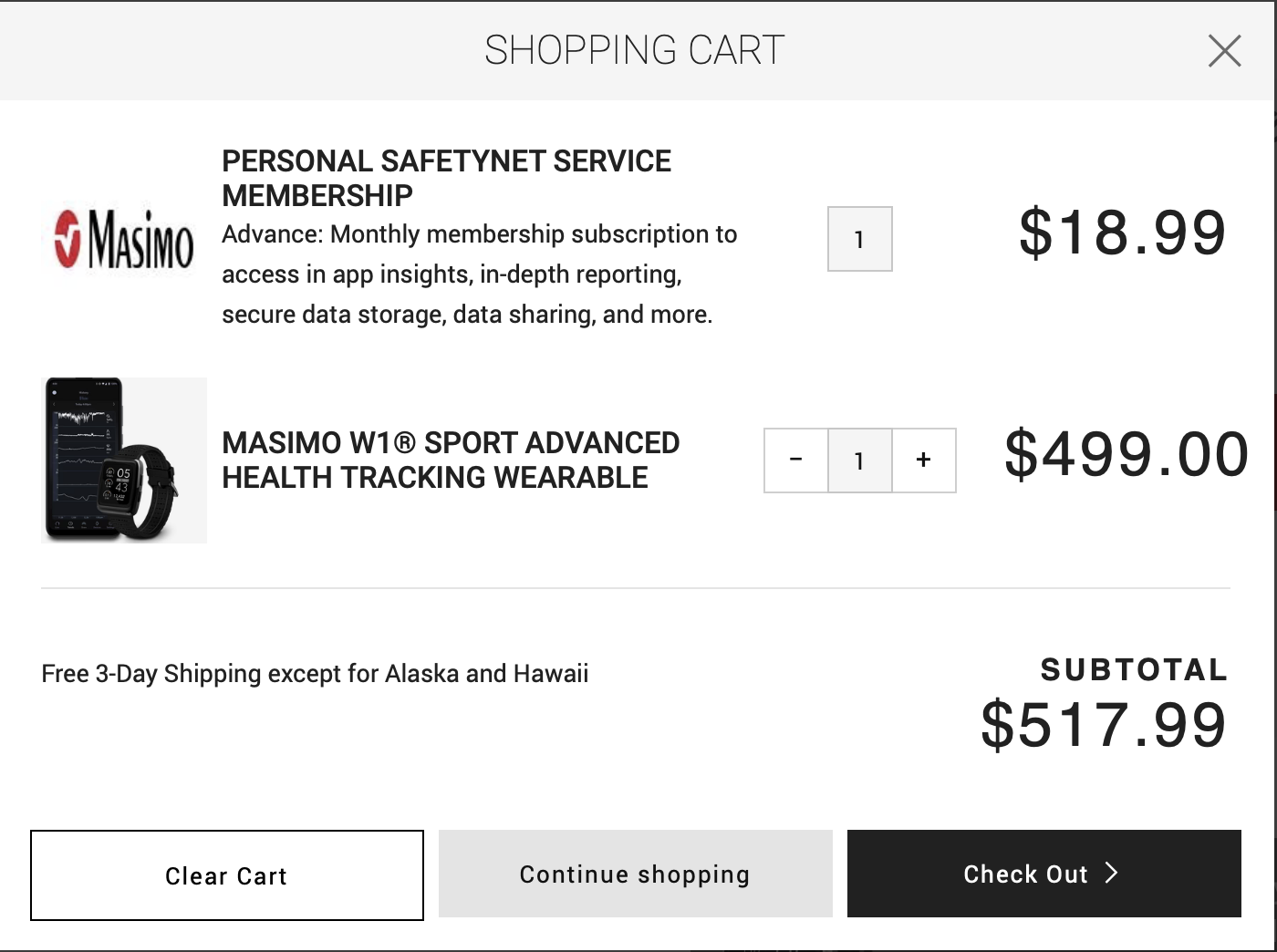Open the W1 Sport watch product thumbnail
This screenshot has width=1277, height=952.
(x=124, y=460)
